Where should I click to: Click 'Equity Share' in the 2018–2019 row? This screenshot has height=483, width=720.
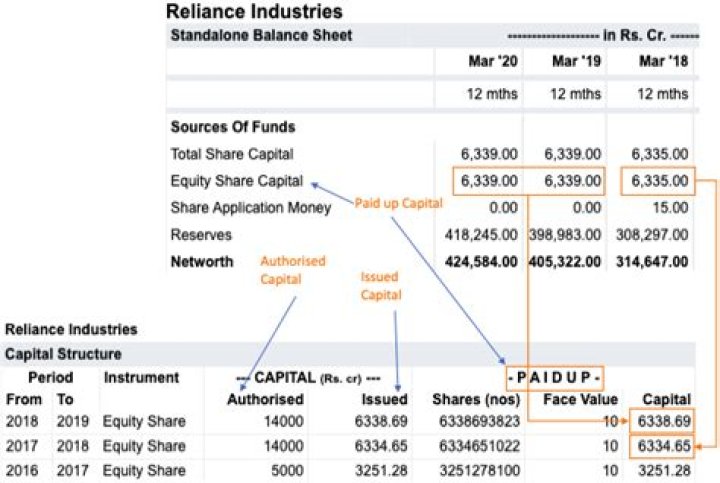[x=144, y=421]
